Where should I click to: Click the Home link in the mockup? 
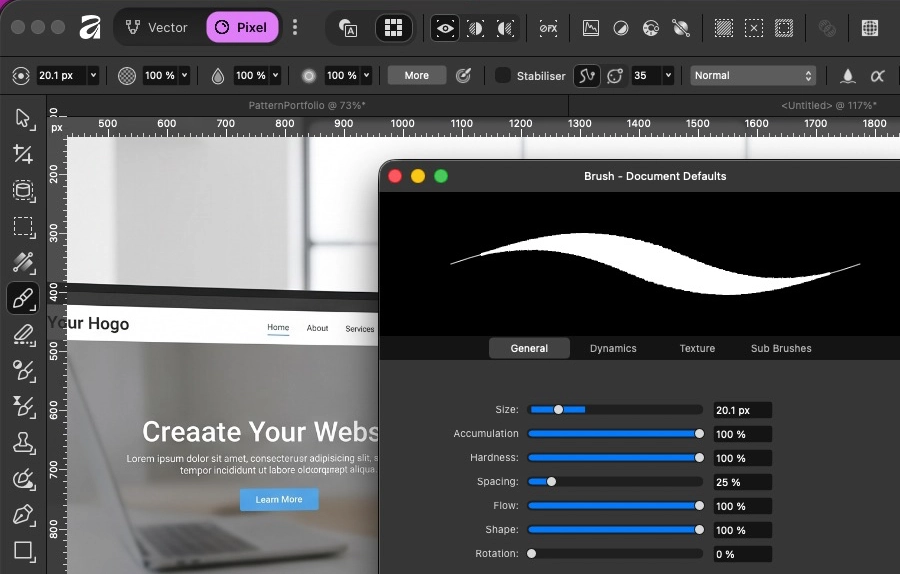[x=278, y=327]
